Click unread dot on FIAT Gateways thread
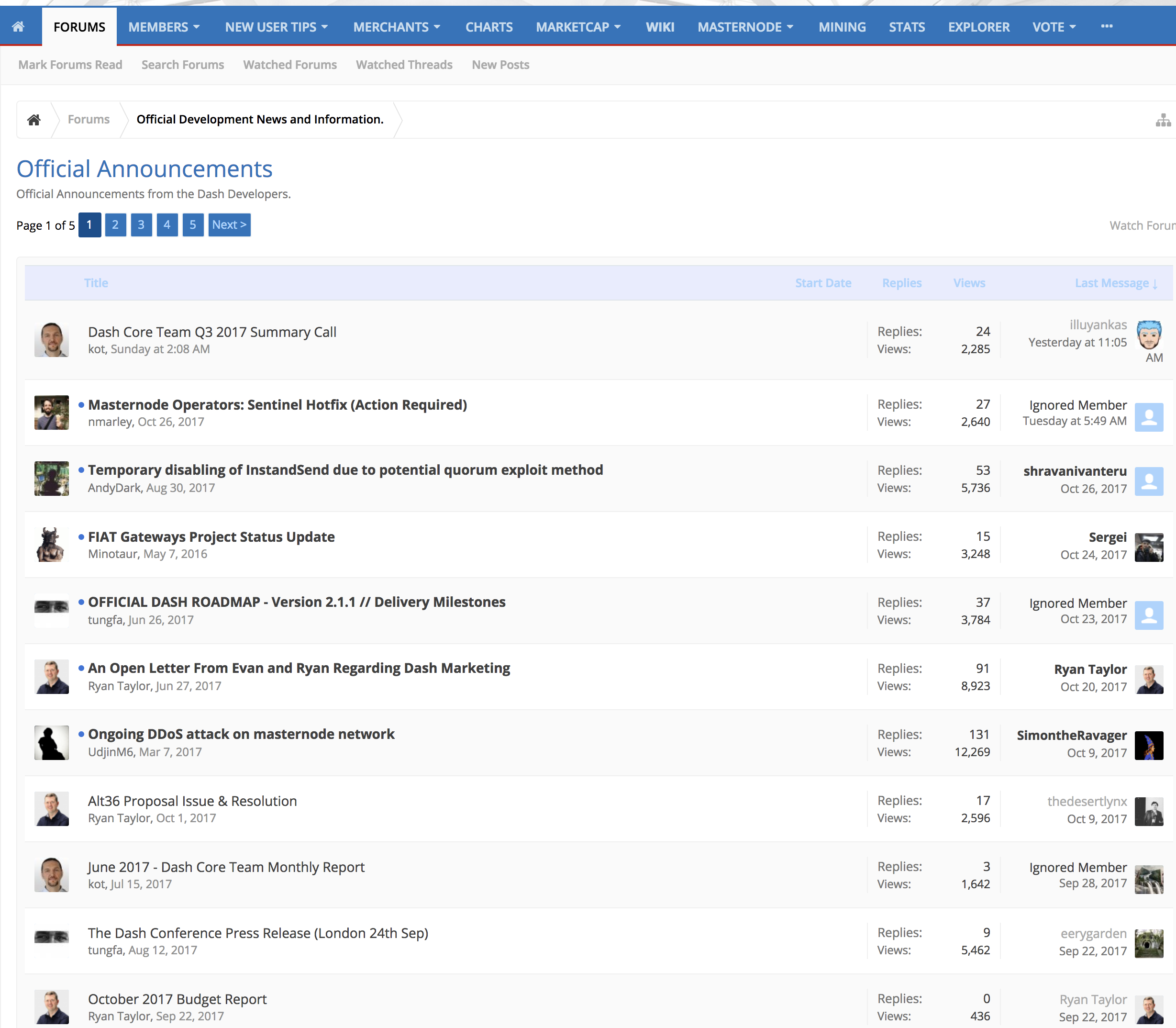 point(81,537)
